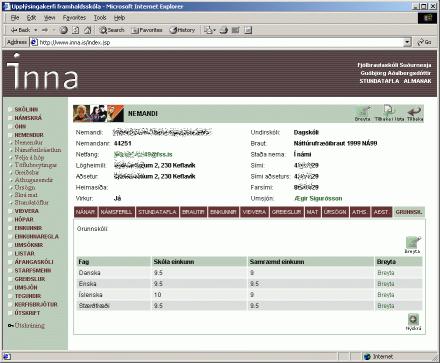Click the browser Stop icon

(x=63, y=30)
